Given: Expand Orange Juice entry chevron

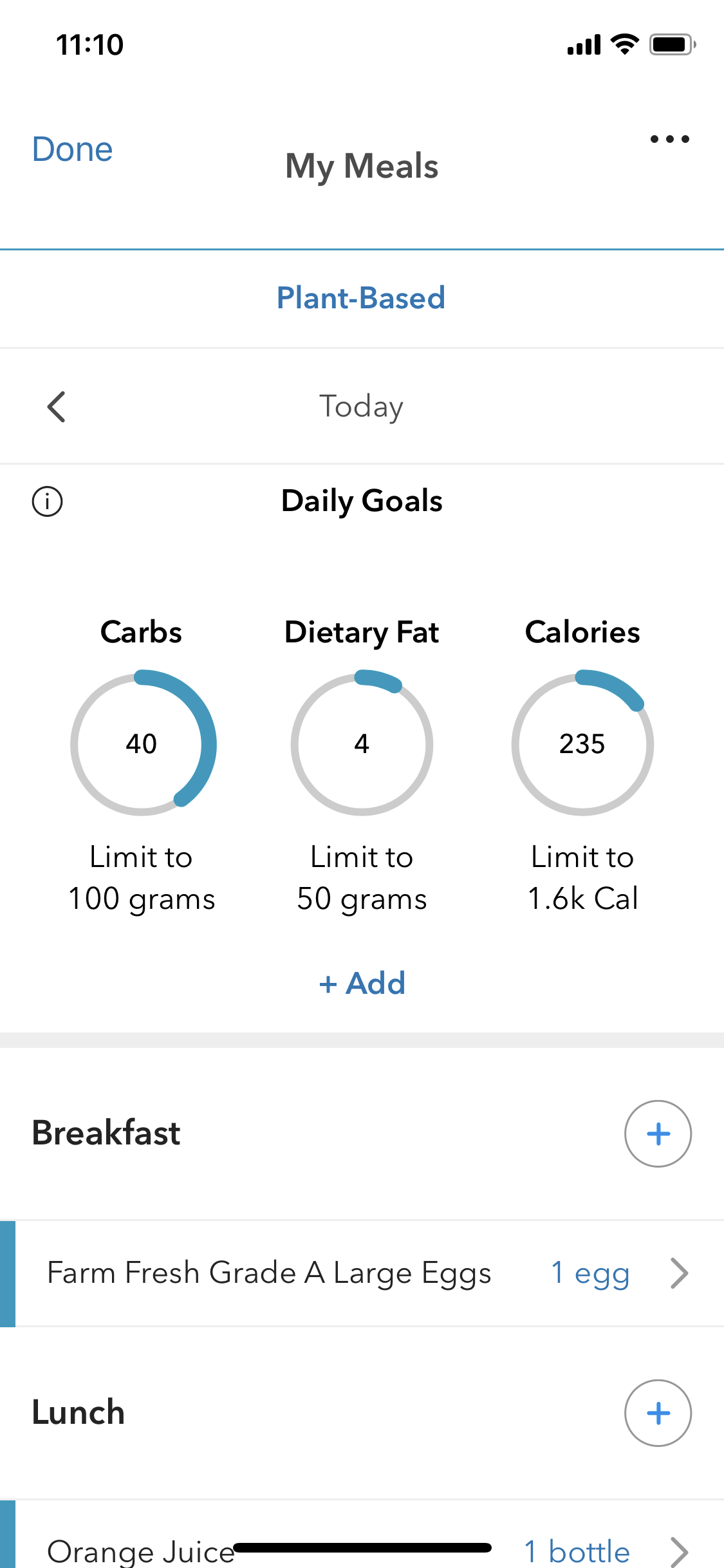Looking at the screenshot, I should (680, 1552).
